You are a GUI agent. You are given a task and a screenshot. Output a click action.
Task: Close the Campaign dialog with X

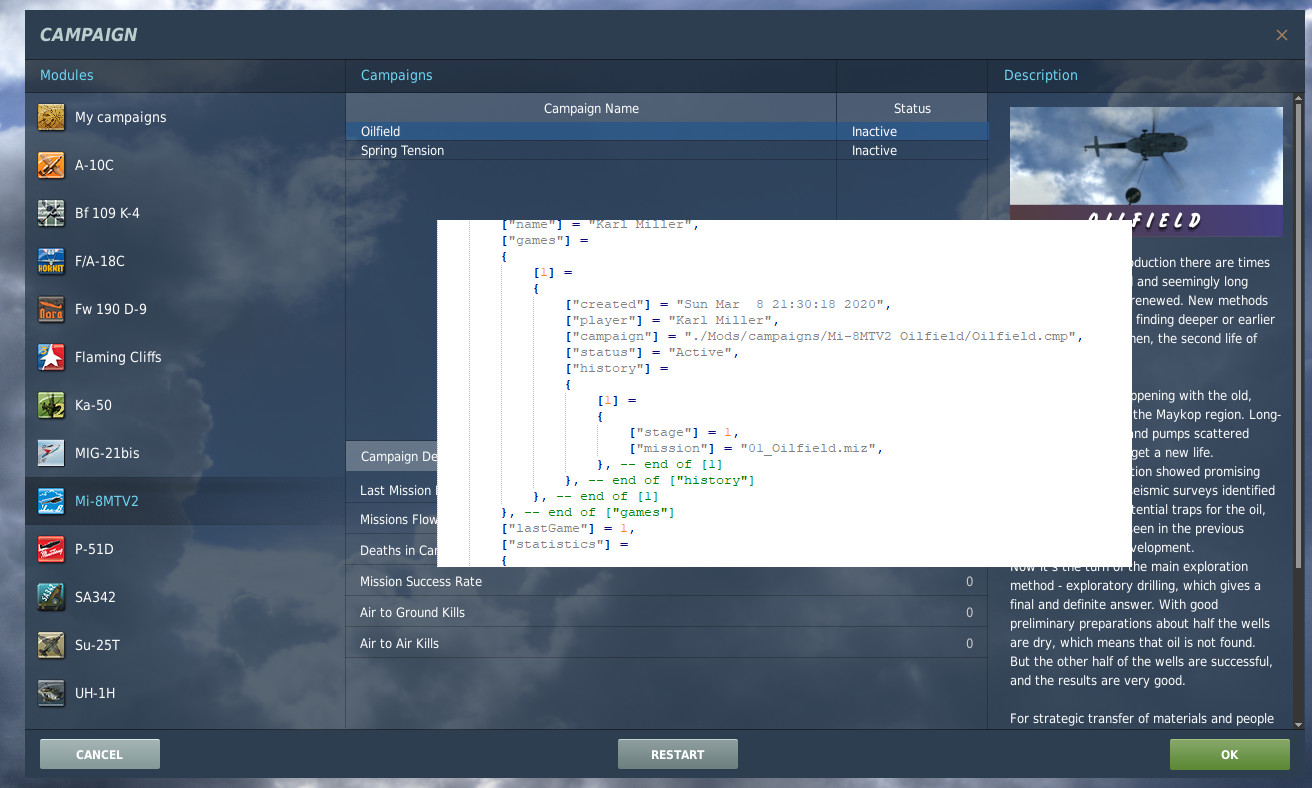(1282, 35)
